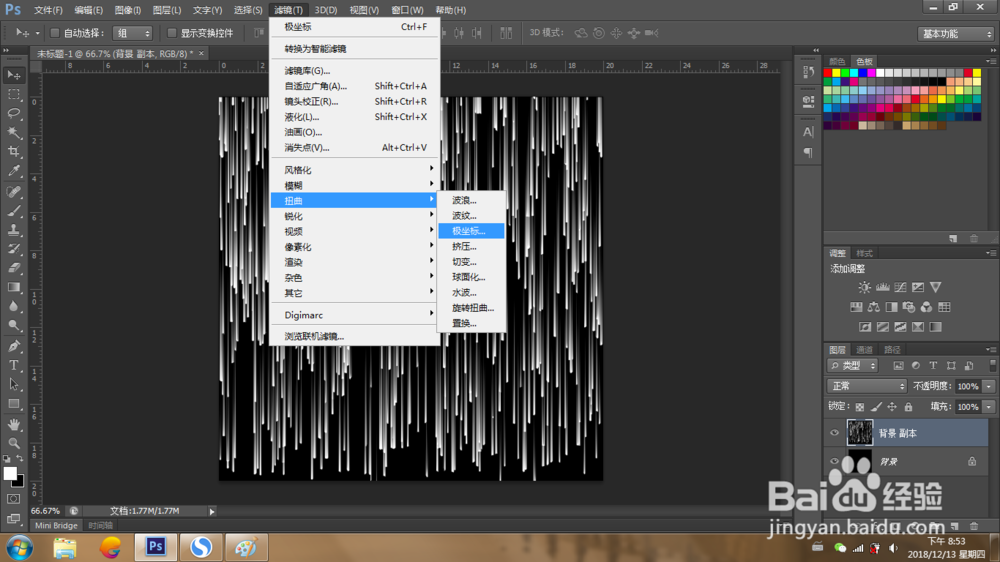1000x562 pixels.
Task: Toggle lock image pixels
Action: pyautogui.click(x=876, y=406)
